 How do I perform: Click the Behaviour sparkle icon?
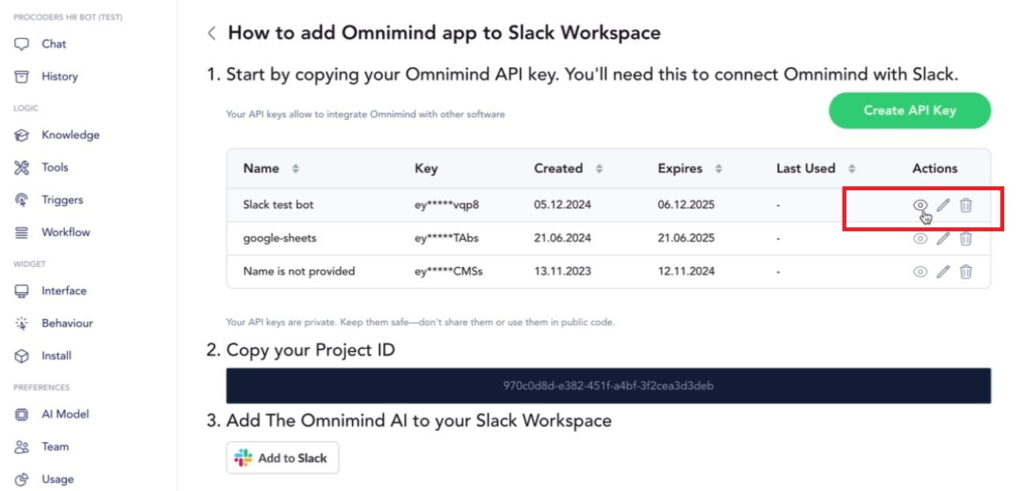[x=22, y=324]
